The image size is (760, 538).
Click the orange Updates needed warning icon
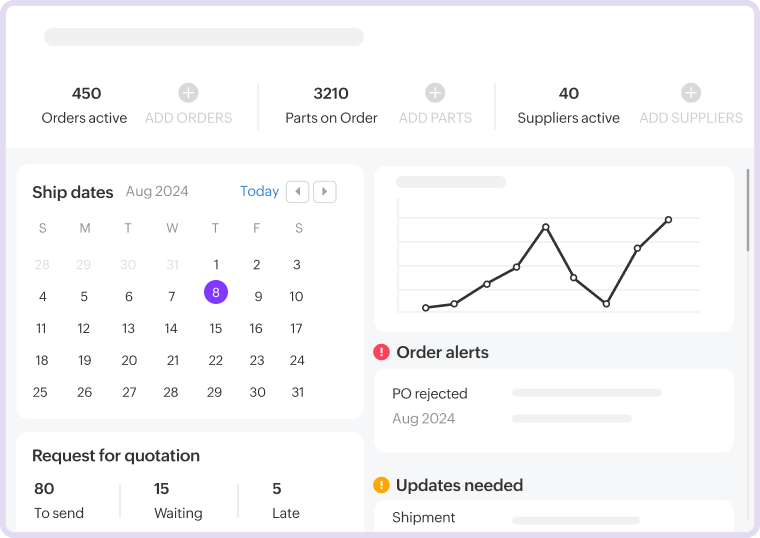[x=381, y=485]
